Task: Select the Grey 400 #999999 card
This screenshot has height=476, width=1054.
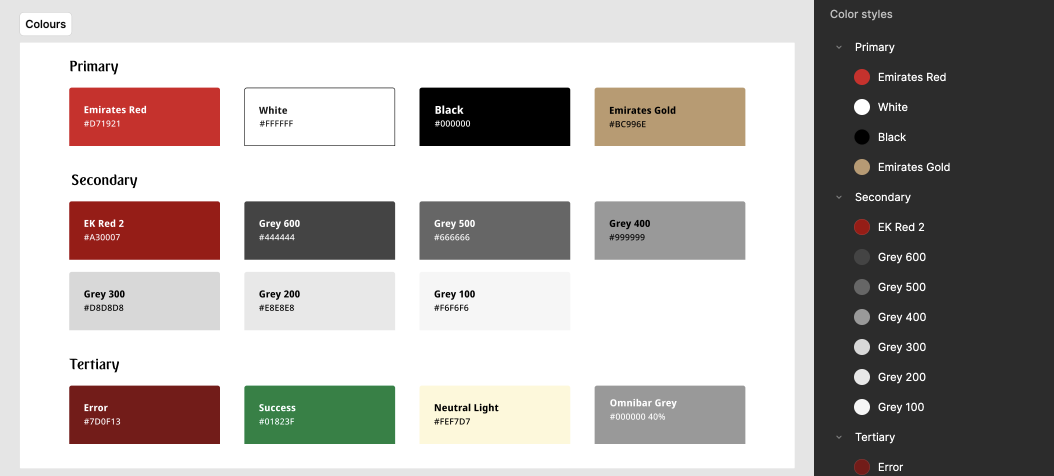Action: click(x=670, y=231)
